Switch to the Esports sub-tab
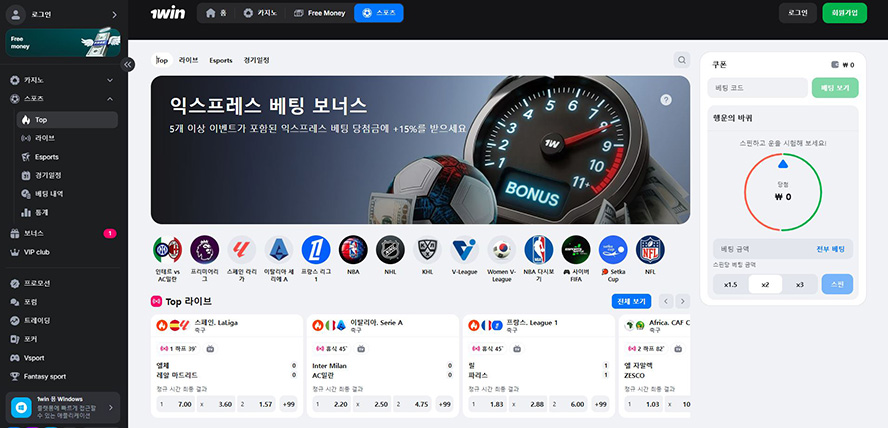Screen dimensions: 888x428 tap(221, 60)
